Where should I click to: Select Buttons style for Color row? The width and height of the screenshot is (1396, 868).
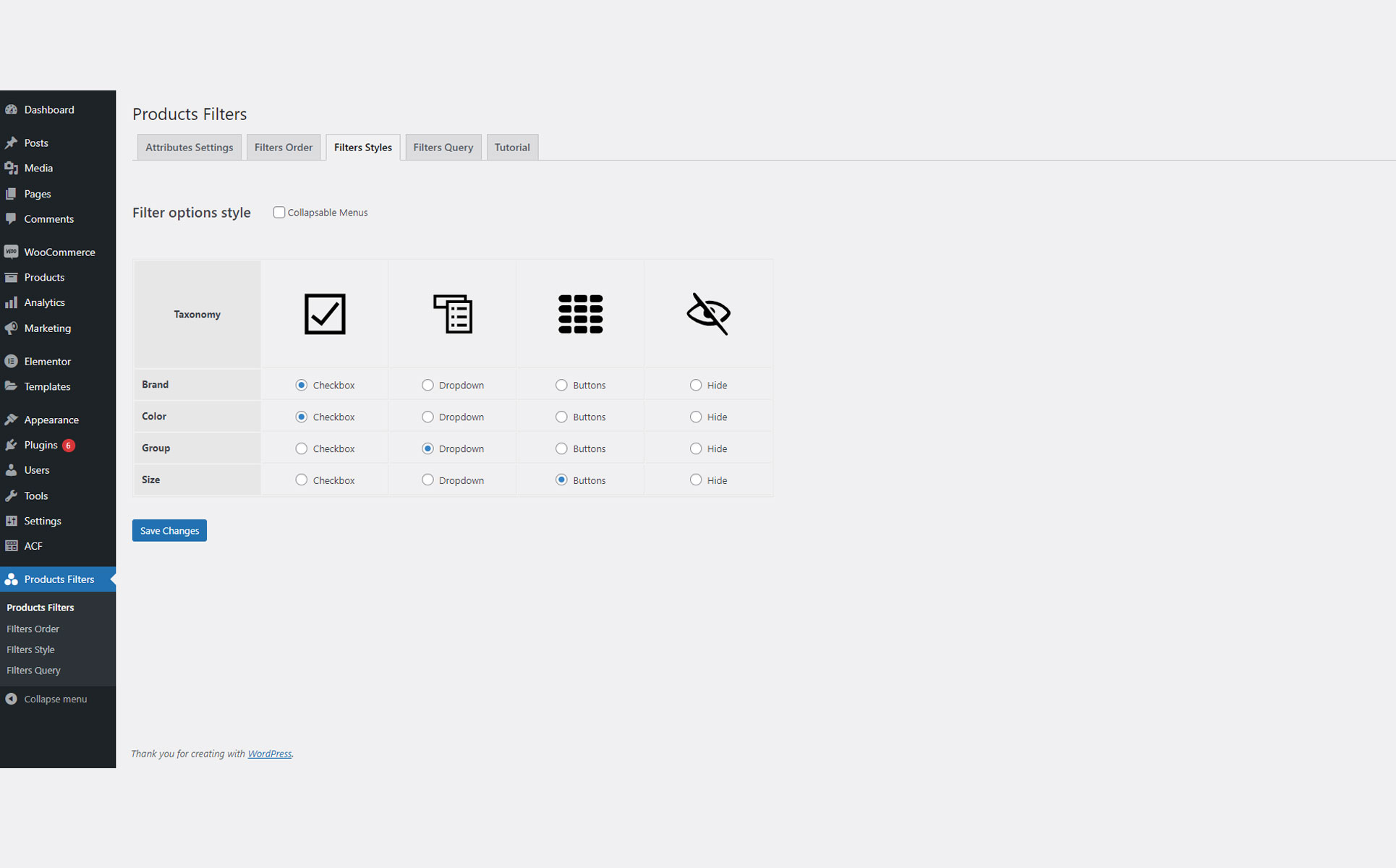click(561, 417)
